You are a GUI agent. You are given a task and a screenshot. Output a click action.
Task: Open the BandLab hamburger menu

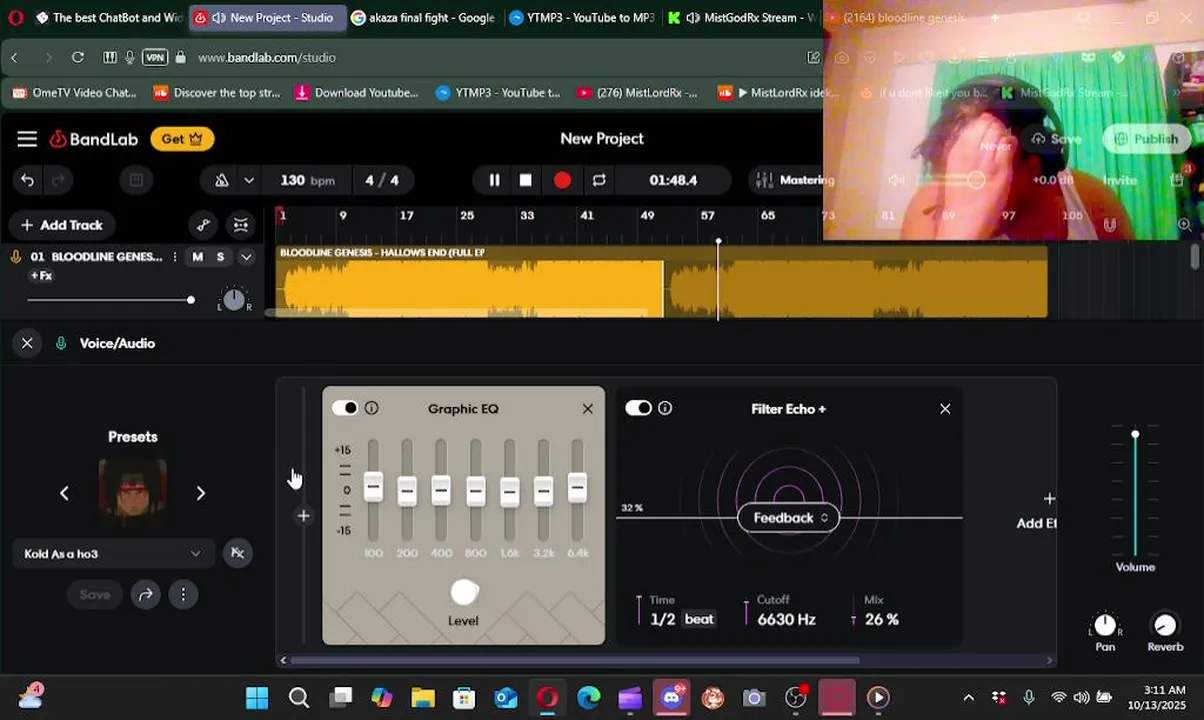(27, 139)
